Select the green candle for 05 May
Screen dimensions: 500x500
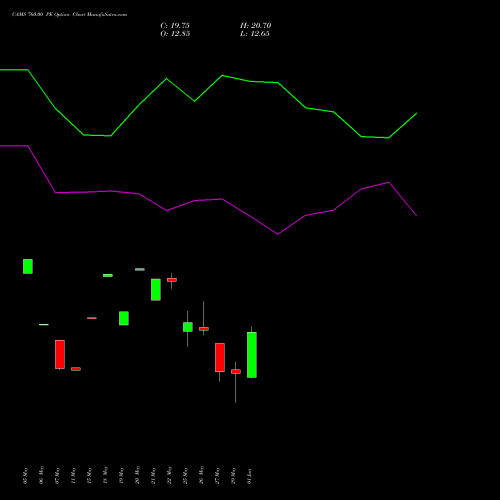28,266
